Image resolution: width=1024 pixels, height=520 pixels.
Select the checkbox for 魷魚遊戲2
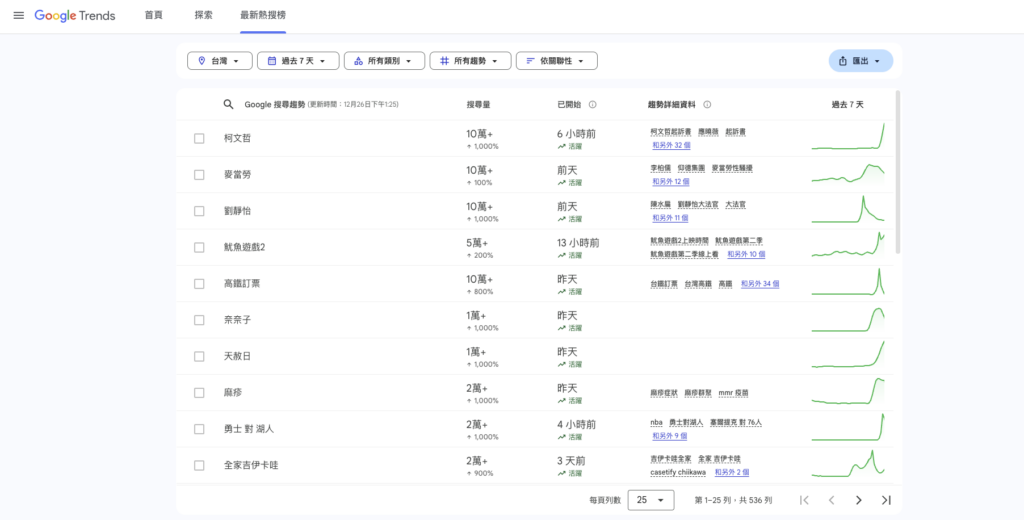pyautogui.click(x=199, y=248)
